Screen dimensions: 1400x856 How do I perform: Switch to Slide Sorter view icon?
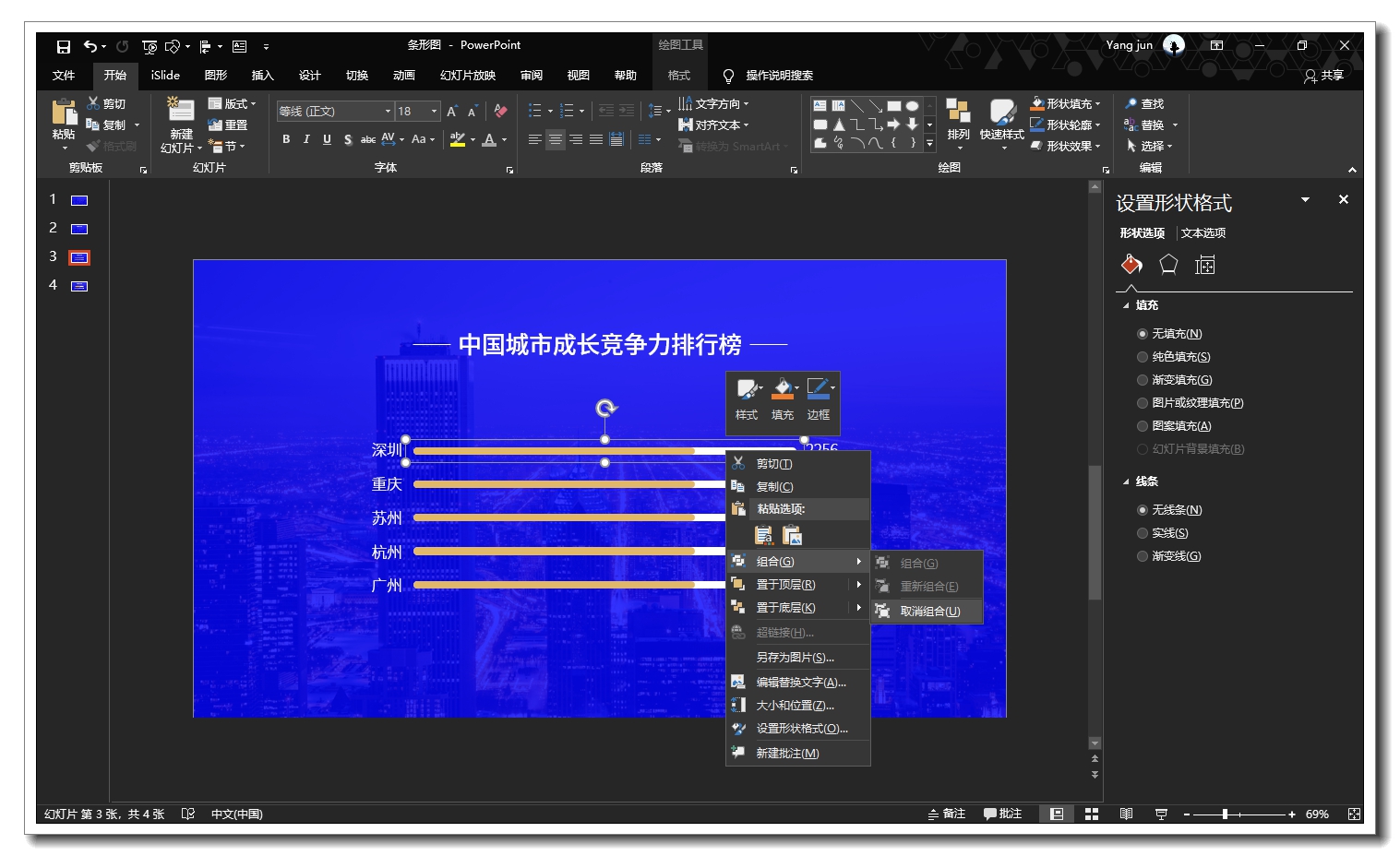(1092, 814)
